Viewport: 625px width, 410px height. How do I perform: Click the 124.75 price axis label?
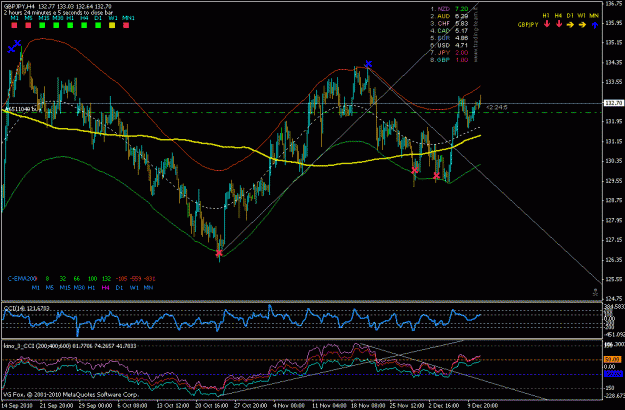pyautogui.click(x=613, y=298)
